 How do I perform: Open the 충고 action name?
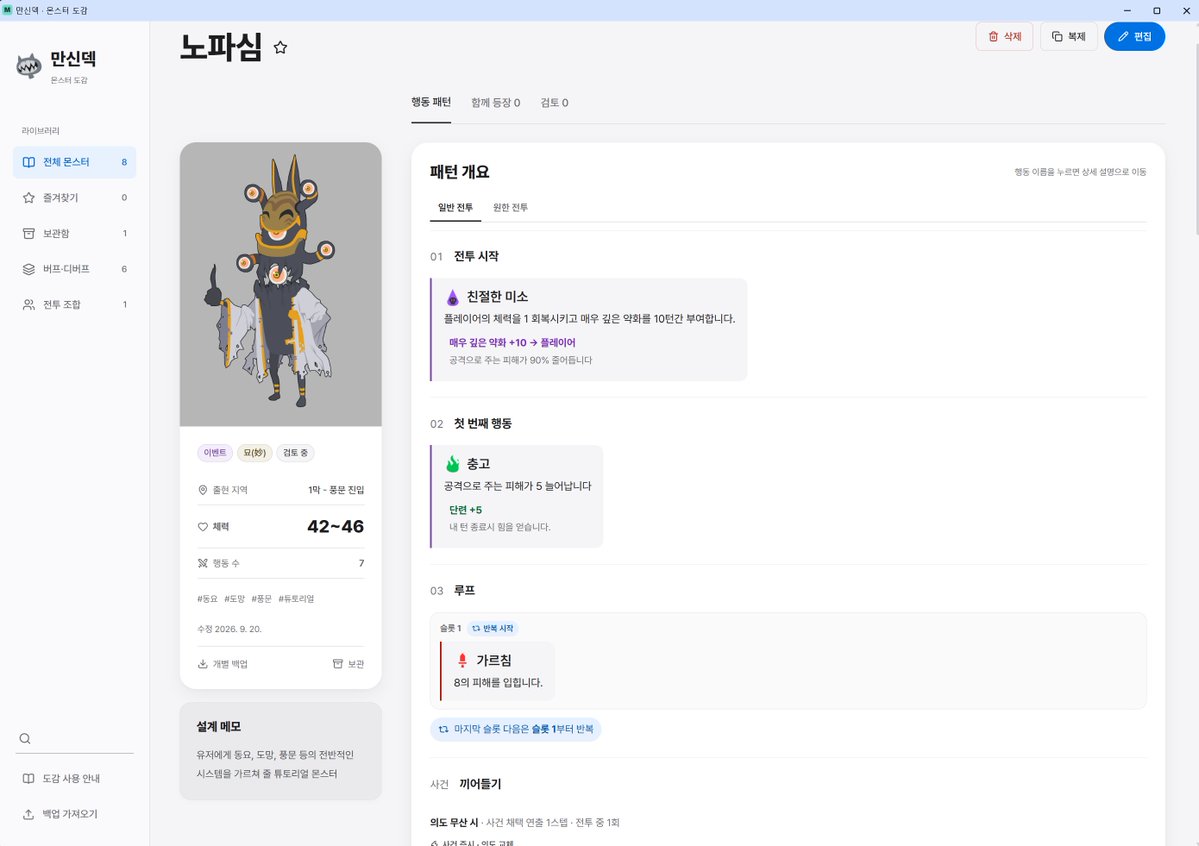coord(478,464)
